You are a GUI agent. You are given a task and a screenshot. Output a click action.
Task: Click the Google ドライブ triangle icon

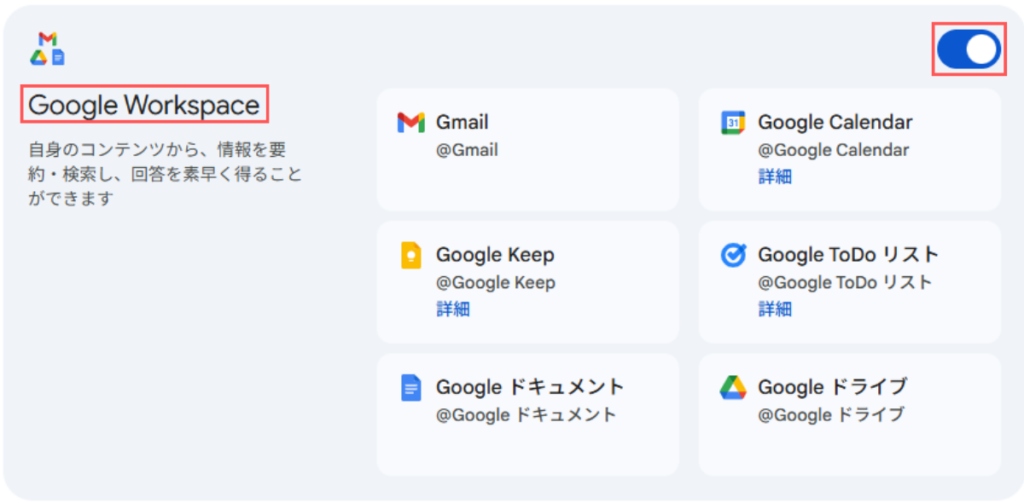click(x=733, y=388)
